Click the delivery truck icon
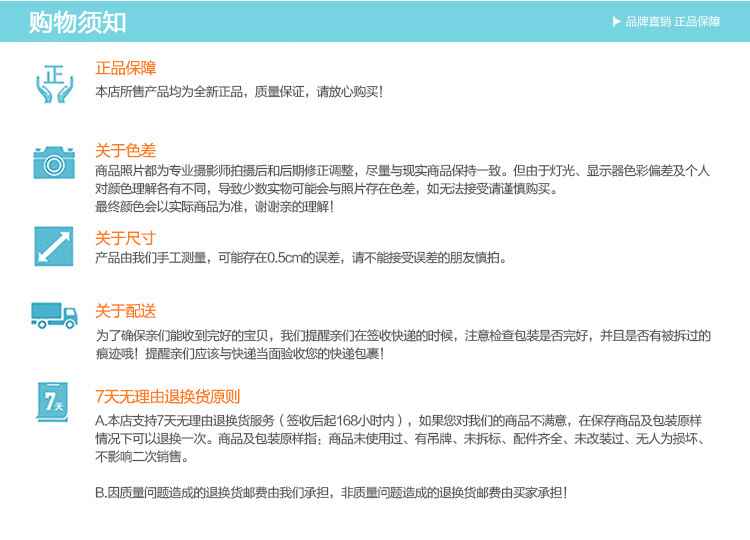Screen dimensions: 750x540 coord(54,315)
